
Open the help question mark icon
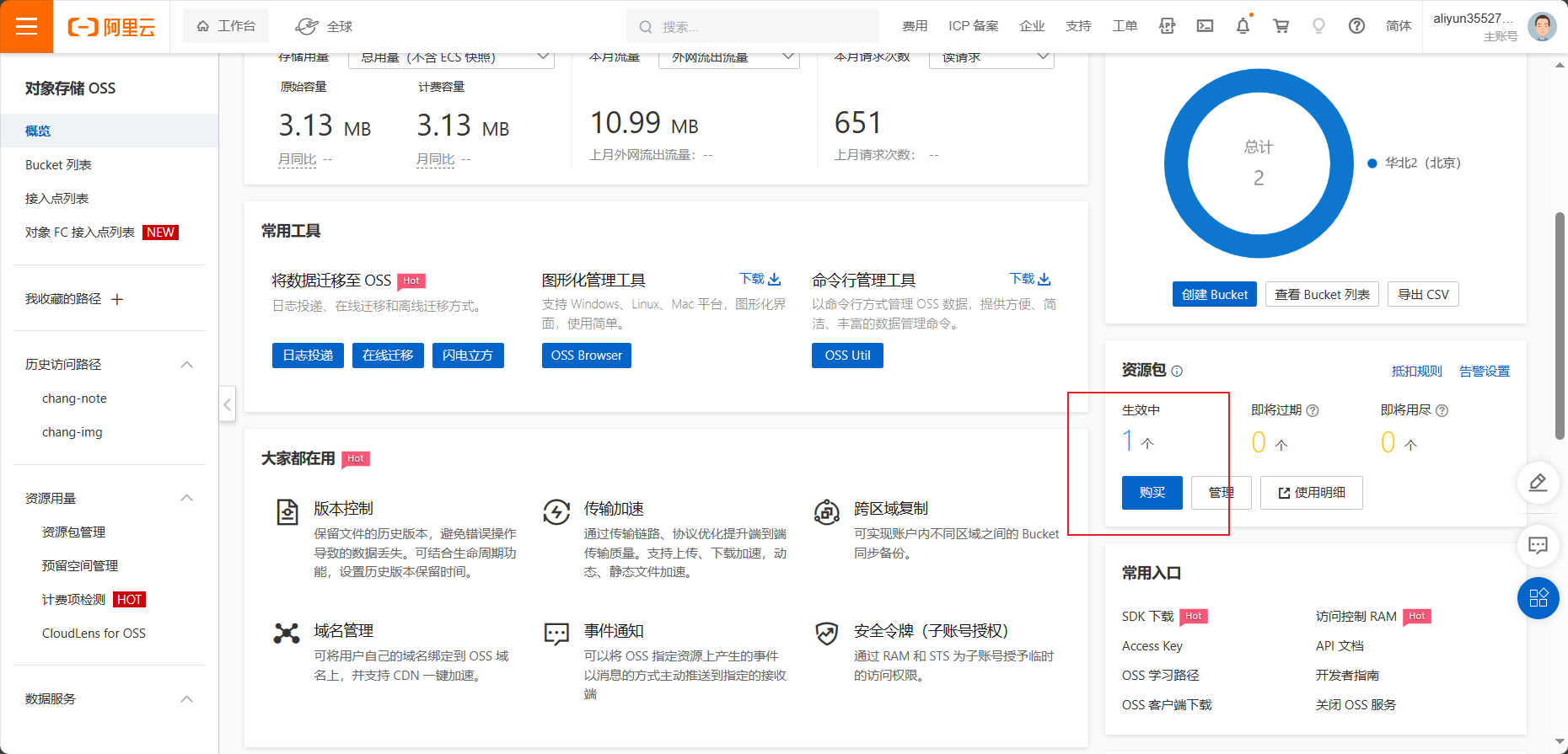click(x=1356, y=26)
